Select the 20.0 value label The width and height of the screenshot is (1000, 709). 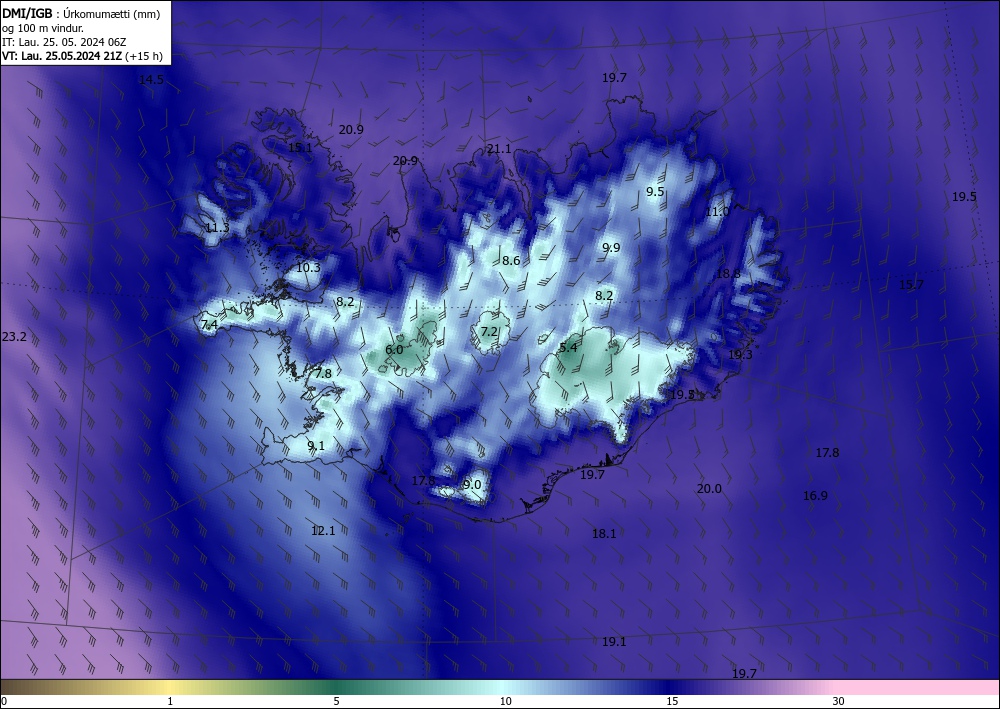(709, 488)
